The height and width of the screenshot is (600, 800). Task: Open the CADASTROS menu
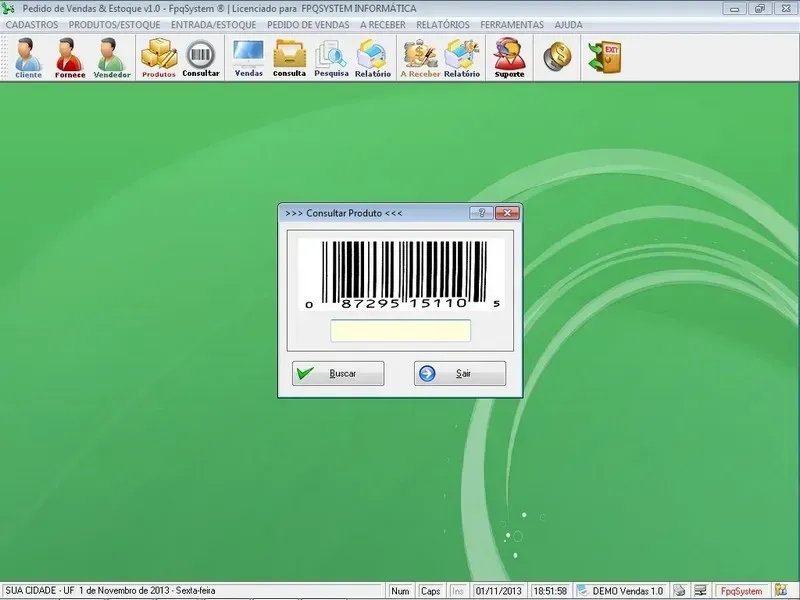[32, 24]
